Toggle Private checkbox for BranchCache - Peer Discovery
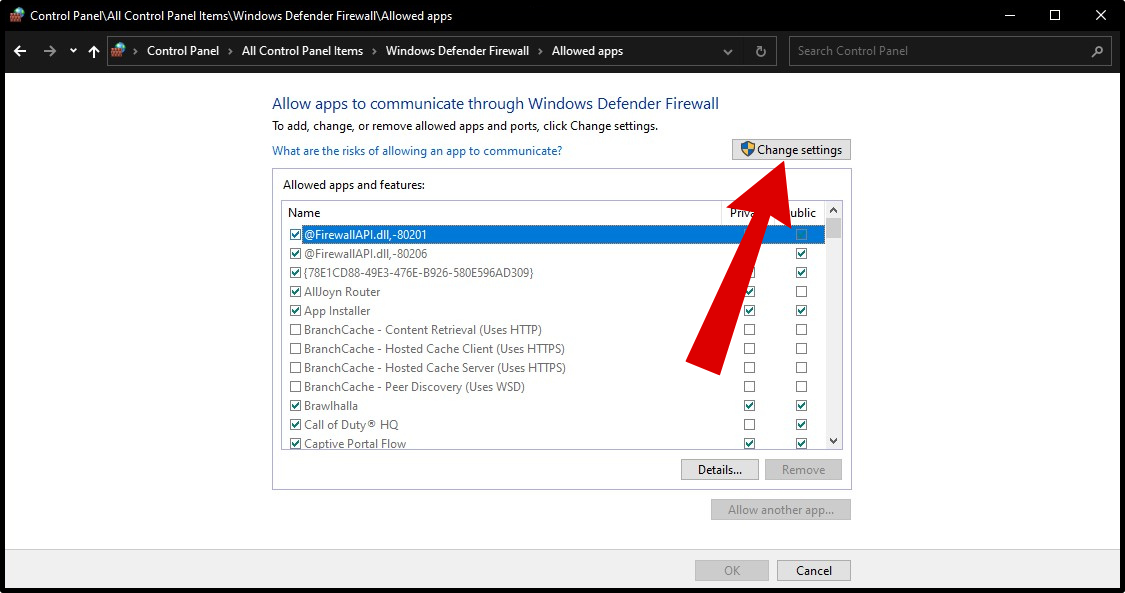Image resolution: width=1125 pixels, height=593 pixels. [x=749, y=386]
